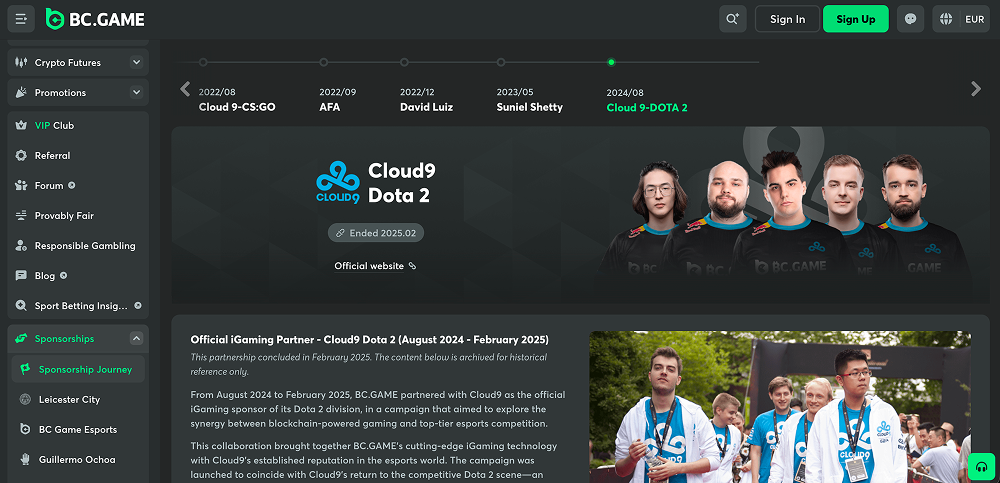This screenshot has height=483, width=1000.
Task: Select the 2023/05 Suniel Shetty timeline entry
Action: pyautogui.click(x=530, y=100)
